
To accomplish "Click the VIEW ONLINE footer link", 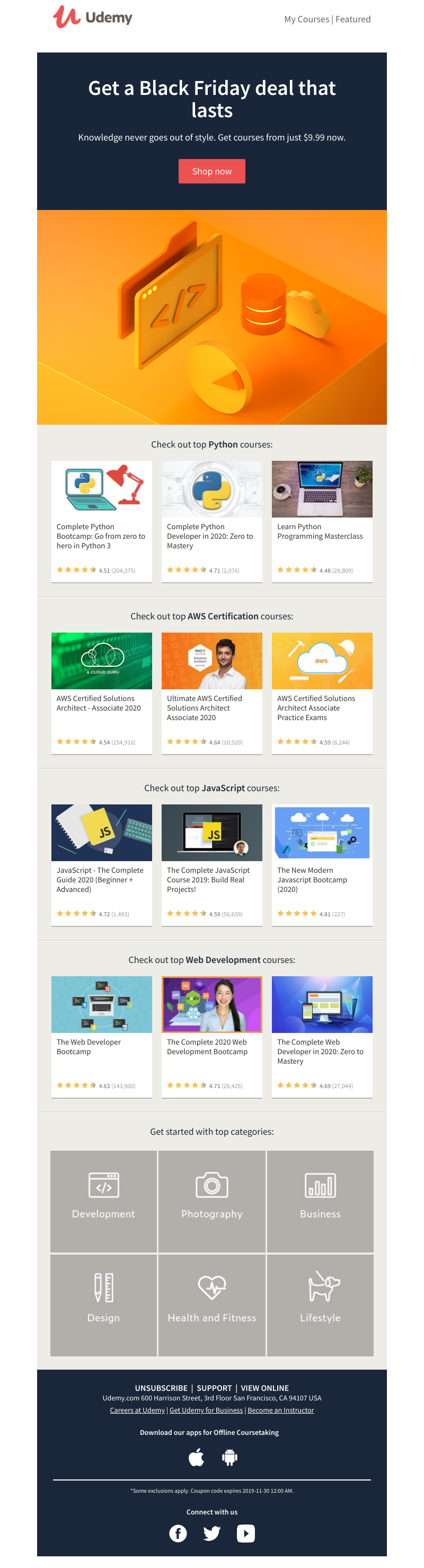I will click(264, 1388).
